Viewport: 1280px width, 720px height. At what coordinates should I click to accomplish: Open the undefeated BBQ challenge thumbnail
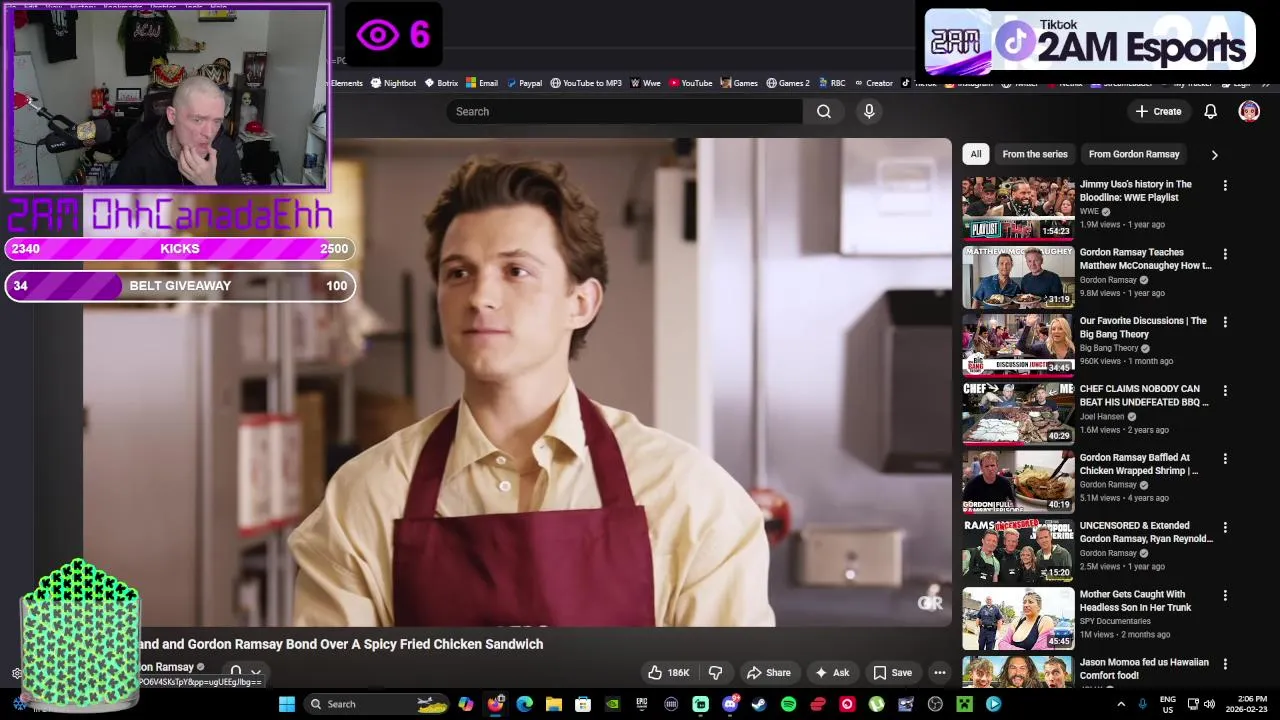1018,414
